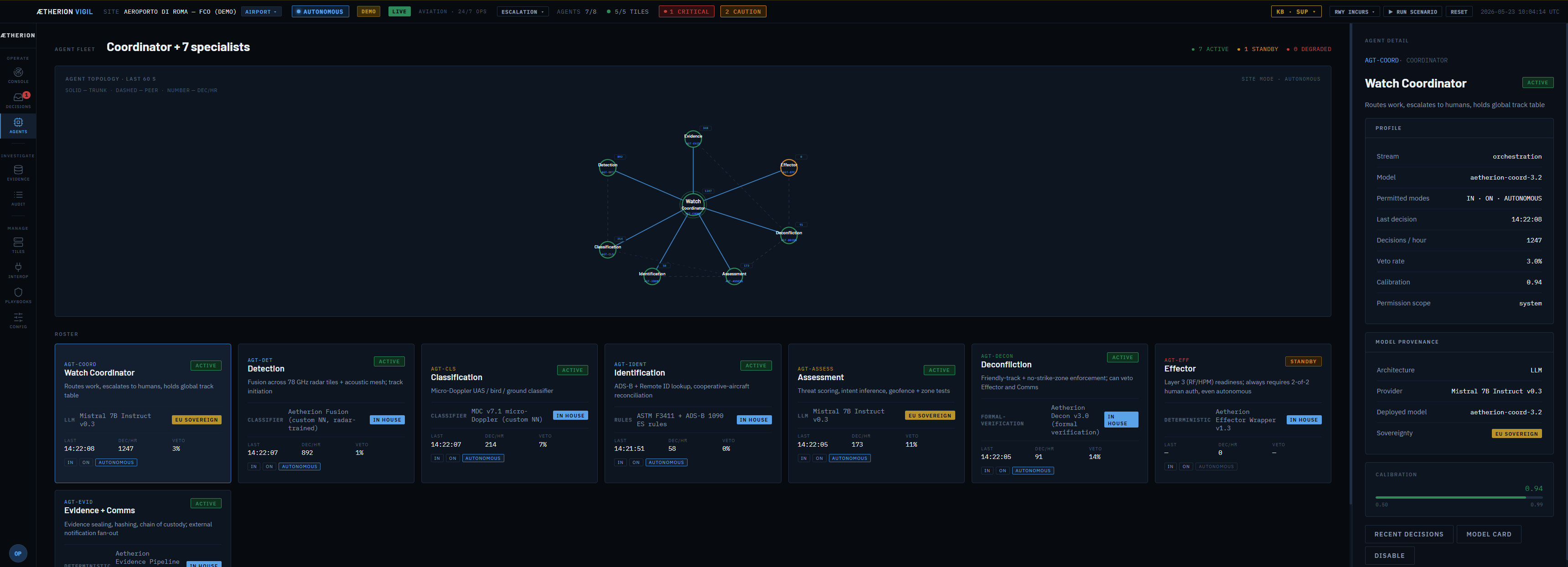Image resolution: width=1568 pixels, height=567 pixels.
Task: Click the RESET button
Action: [x=1459, y=11]
